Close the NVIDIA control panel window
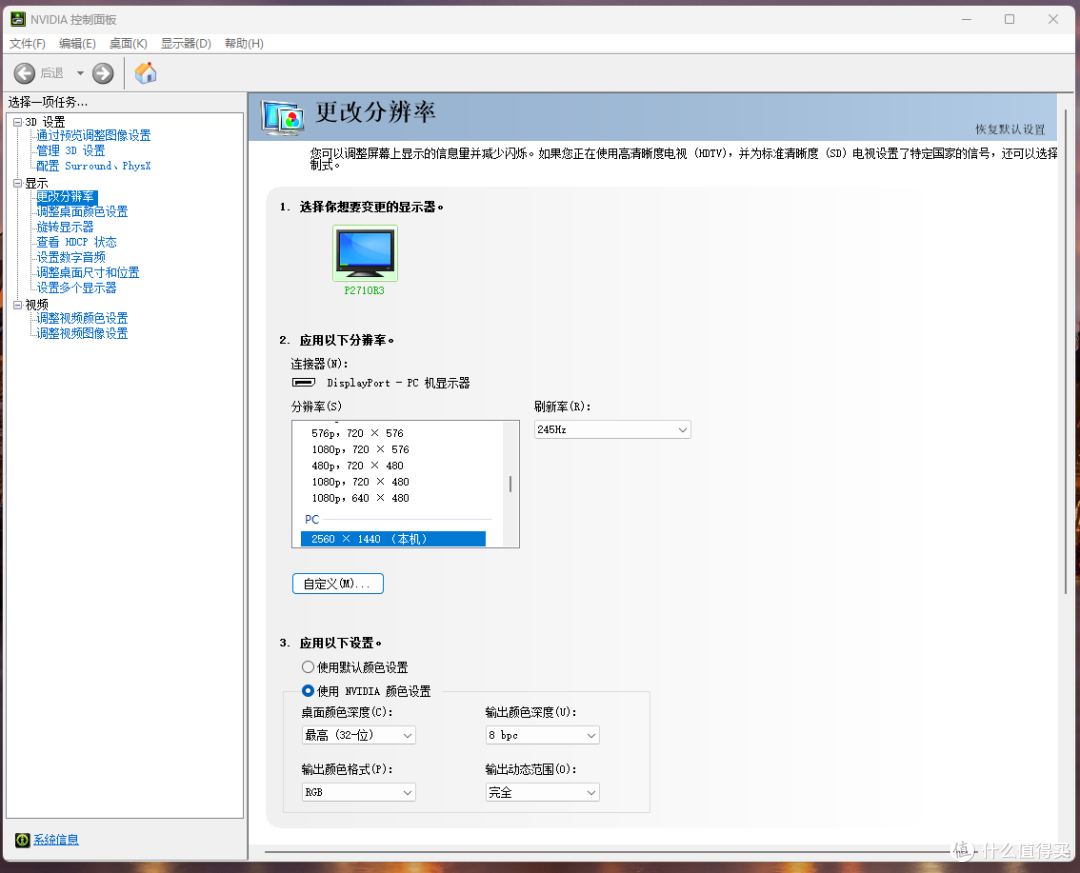Viewport: 1080px width, 873px height. click(1053, 19)
